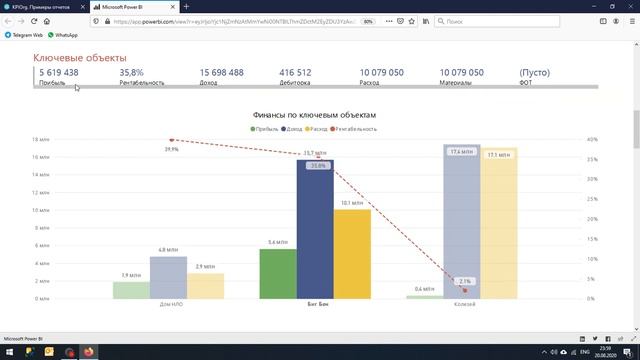The width and height of the screenshot is (640, 360).
Task: Open tracking protection shield in address bar
Action: 96,21
